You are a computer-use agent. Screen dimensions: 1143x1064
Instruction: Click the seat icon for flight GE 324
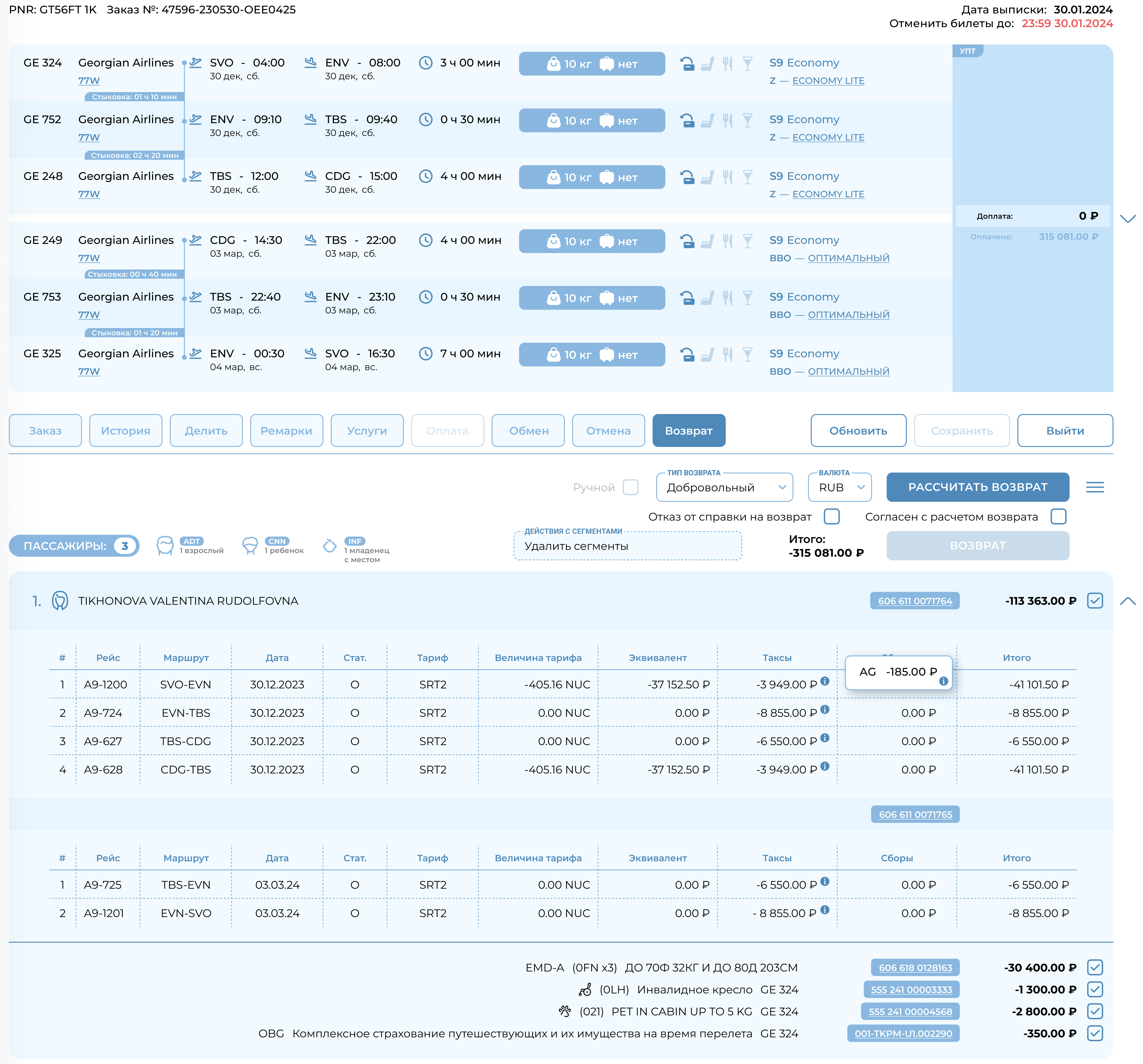[x=707, y=63]
